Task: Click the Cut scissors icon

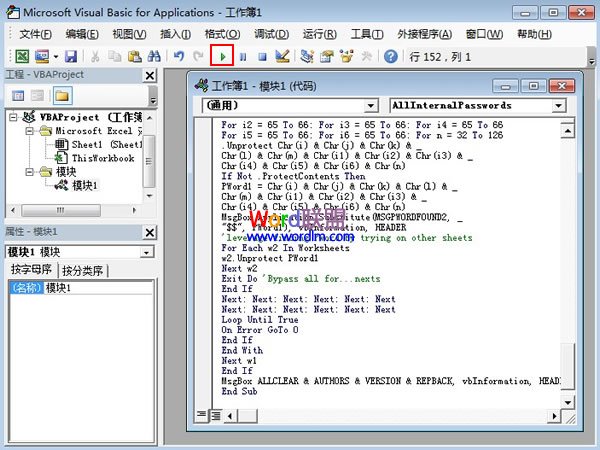Action: tap(95, 57)
